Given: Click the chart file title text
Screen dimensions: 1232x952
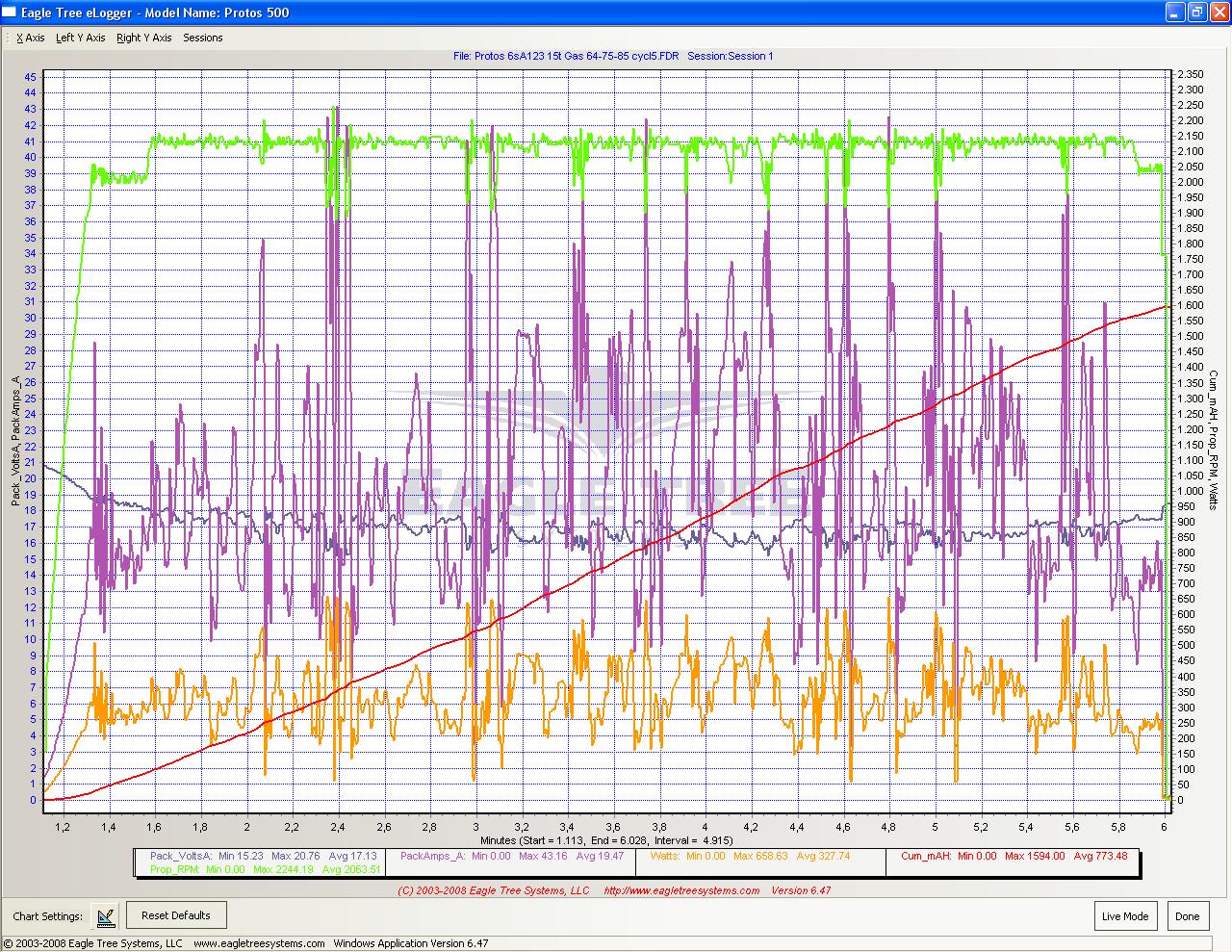Looking at the screenshot, I should point(613,56).
